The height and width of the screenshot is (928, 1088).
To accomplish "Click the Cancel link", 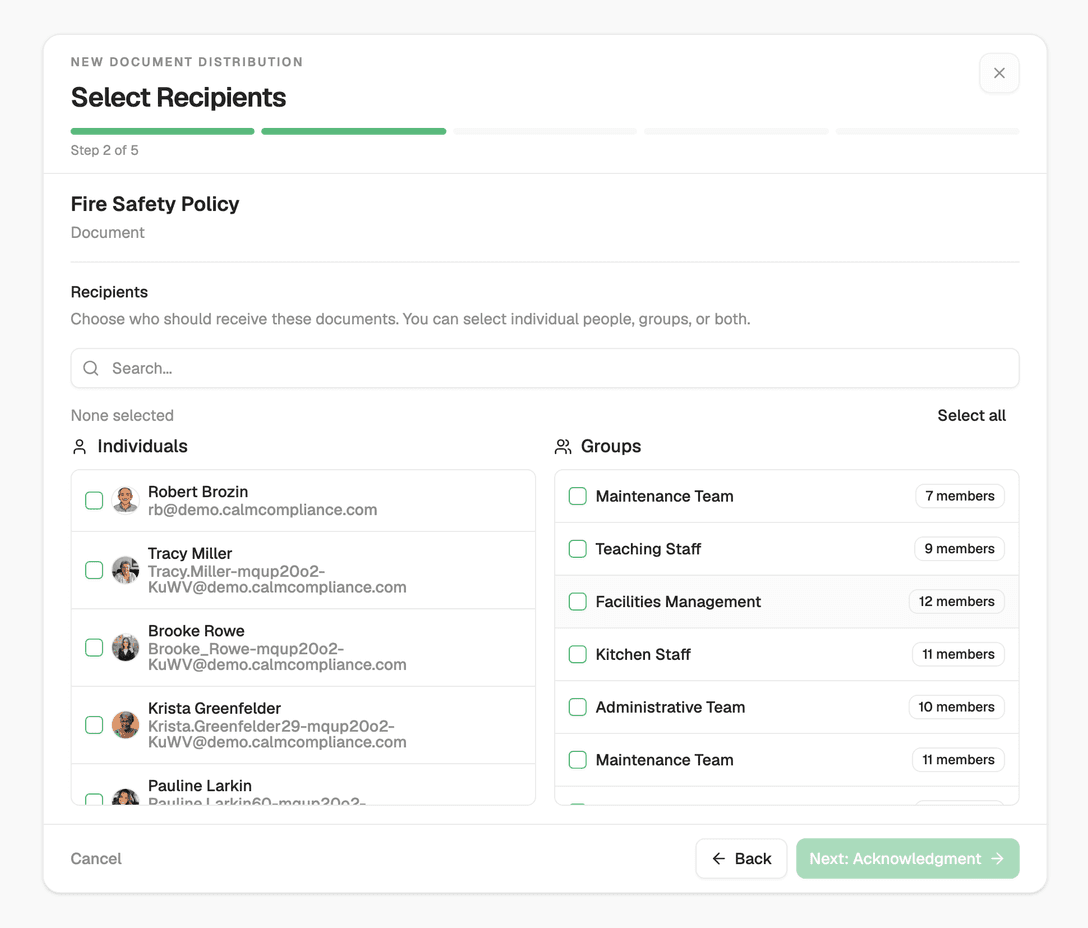I will (x=96, y=859).
